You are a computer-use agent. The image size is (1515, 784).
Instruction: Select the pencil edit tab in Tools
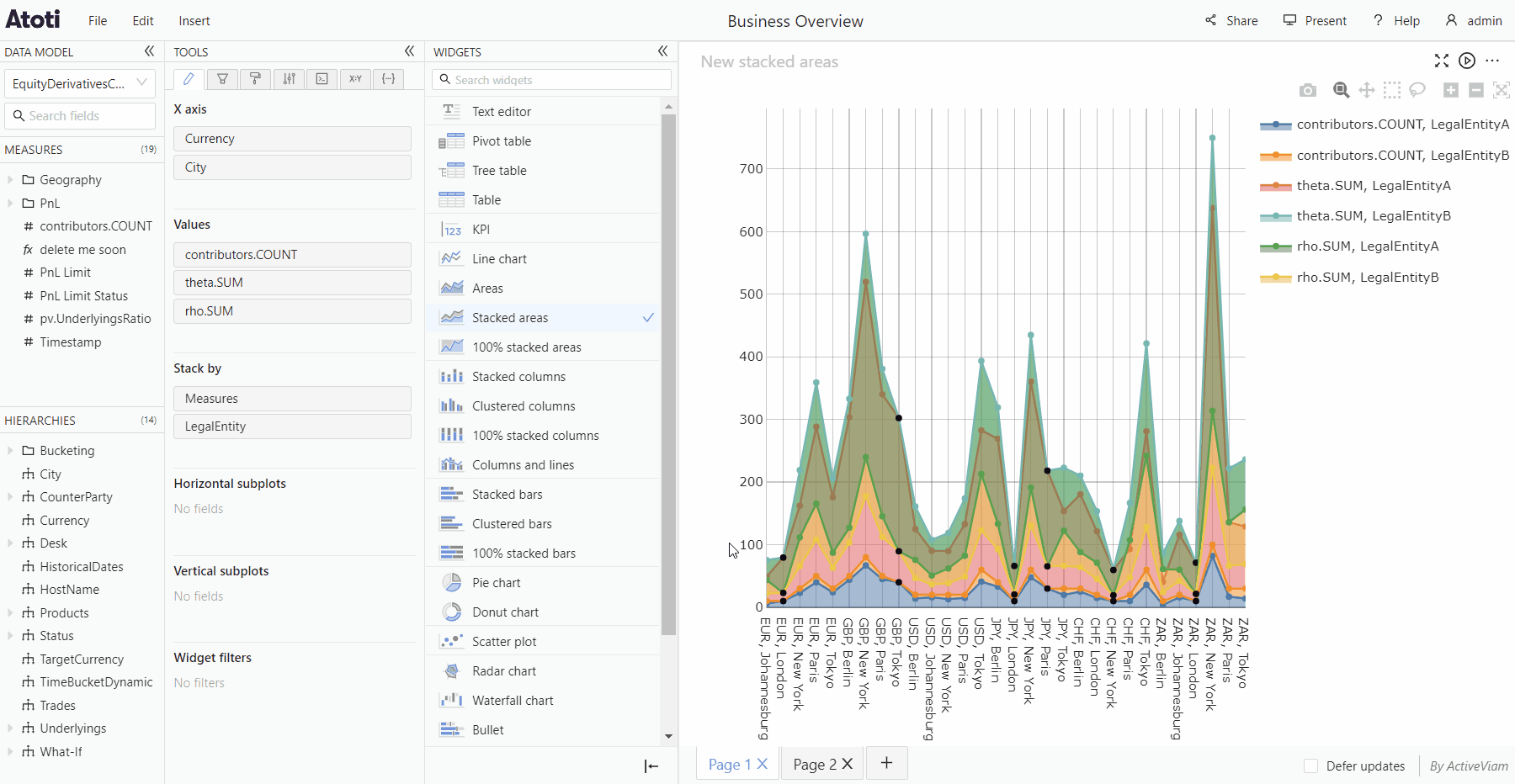(x=189, y=79)
